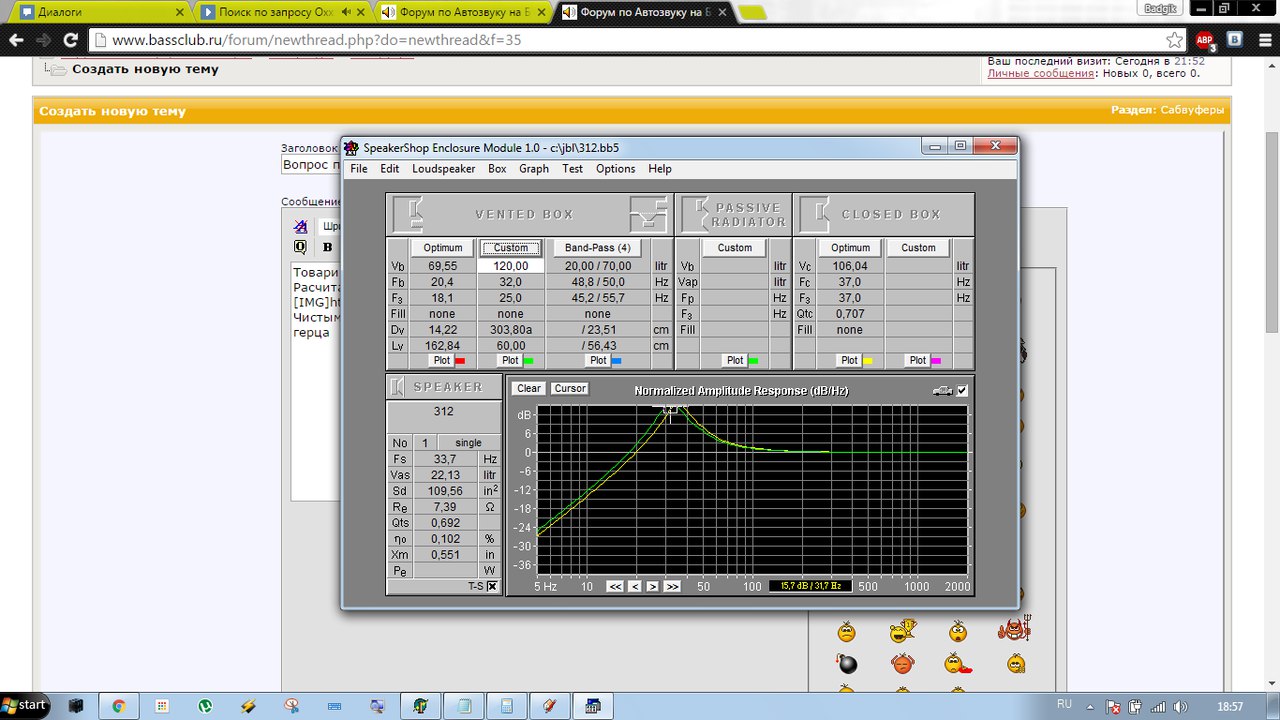Screen dimensions: 1280x720
Task: Click Plot under Vented Box Optimum column
Action: click(440, 360)
